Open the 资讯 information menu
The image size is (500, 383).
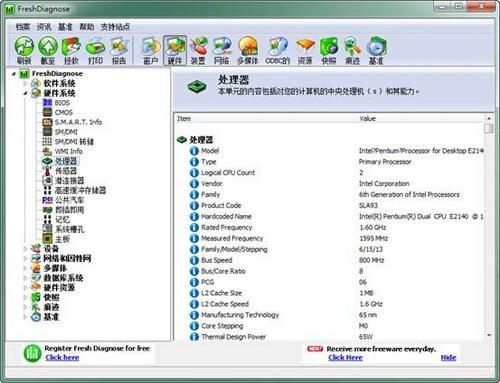point(44,27)
